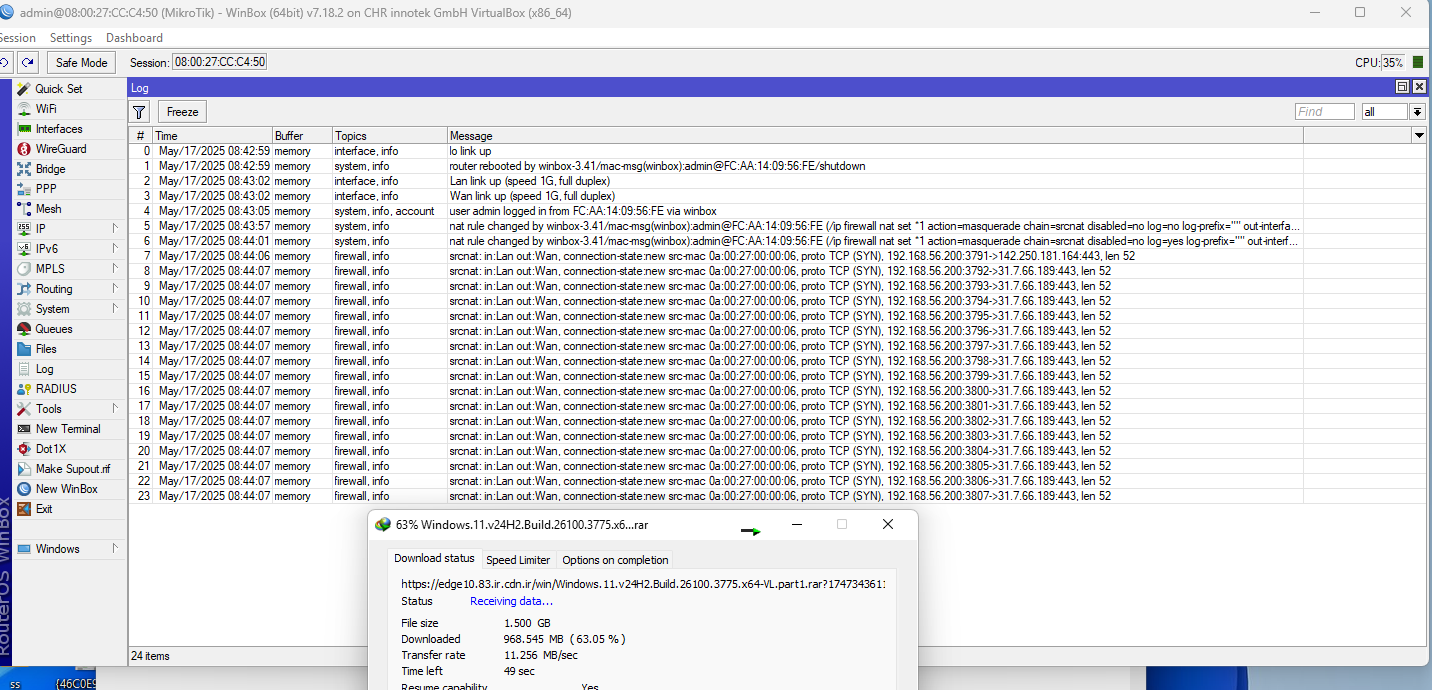Open Quick Set from the sidebar
Viewport: 1432px width, 690px height.
point(59,89)
